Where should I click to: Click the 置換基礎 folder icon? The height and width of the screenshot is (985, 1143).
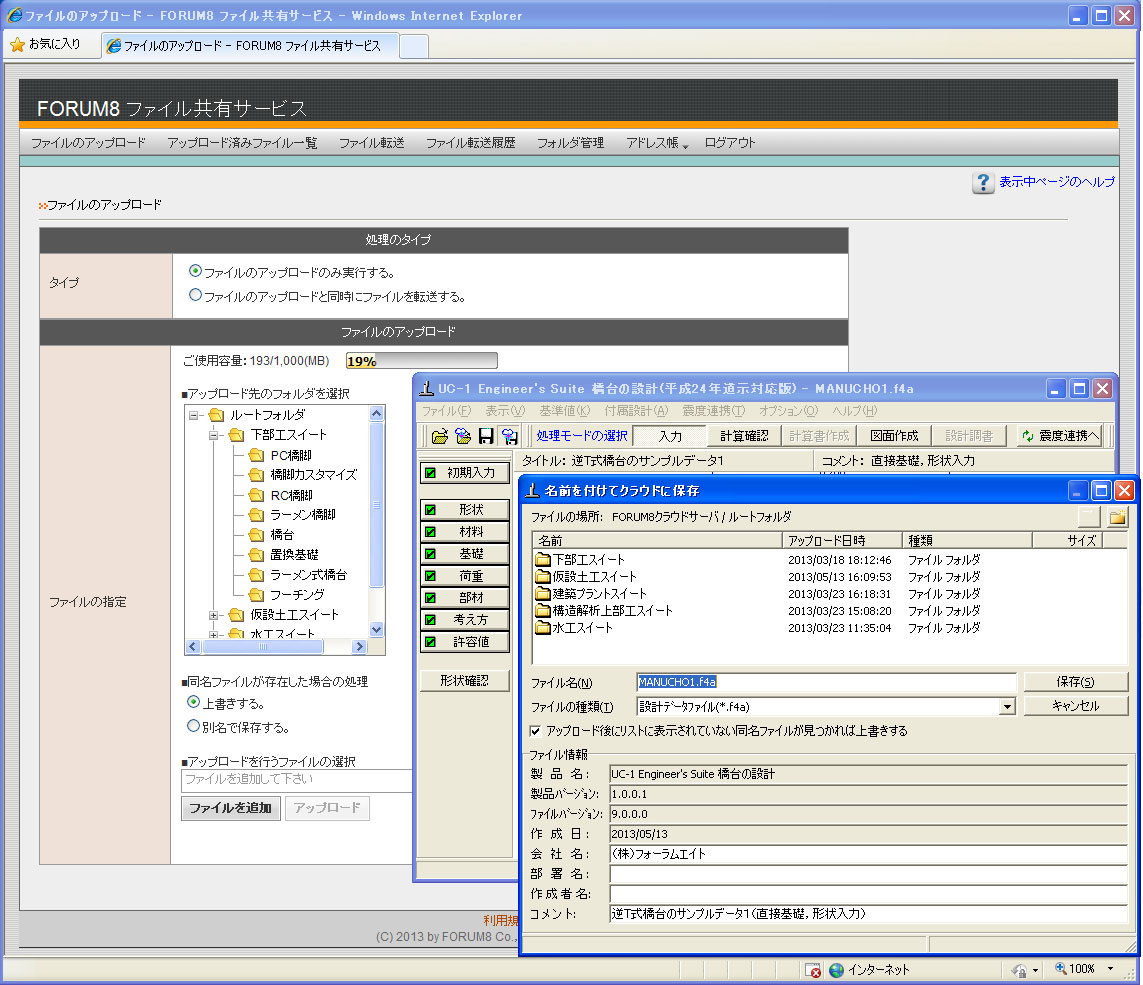[x=256, y=555]
